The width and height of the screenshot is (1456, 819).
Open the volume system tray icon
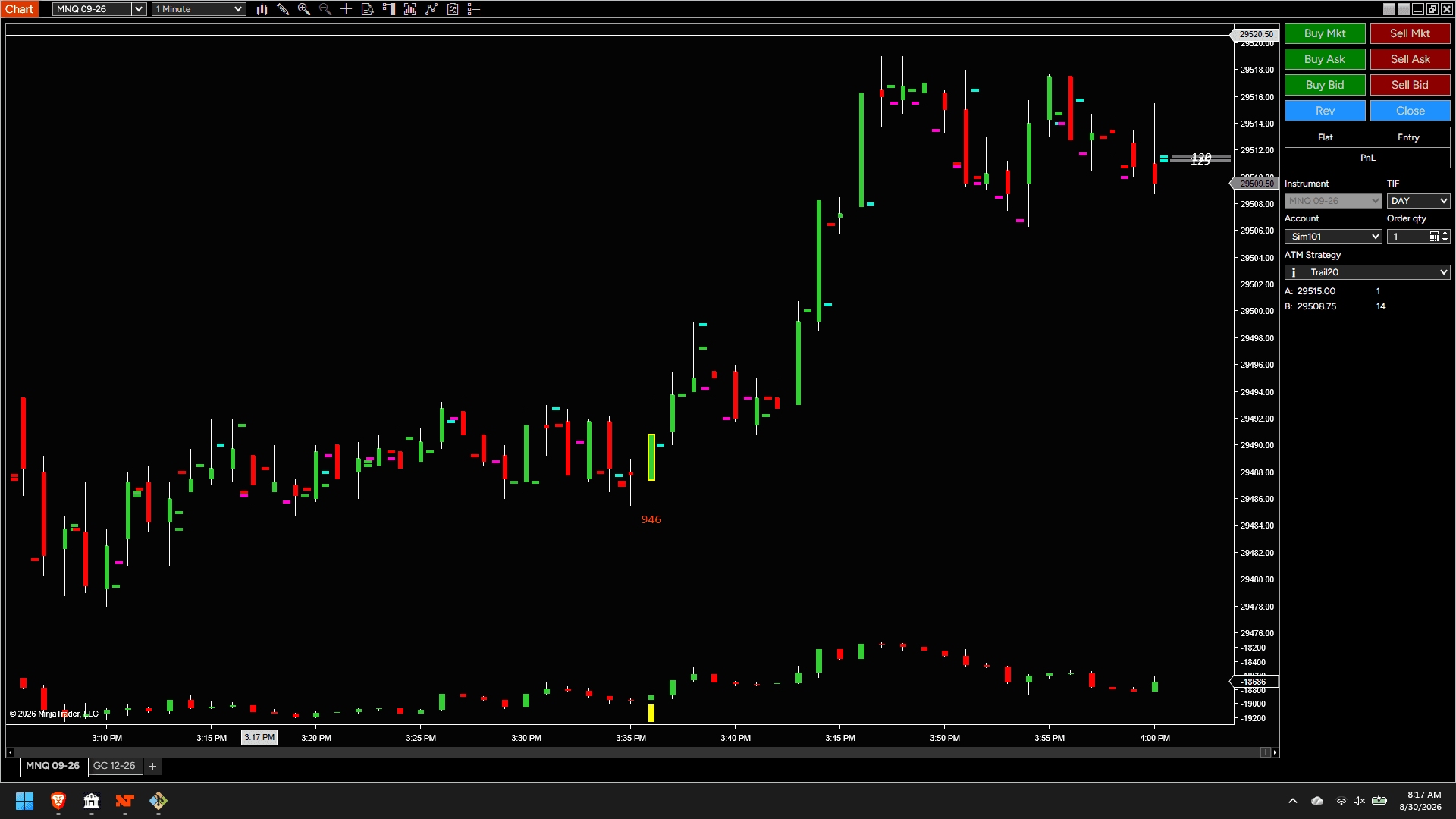tap(1359, 801)
